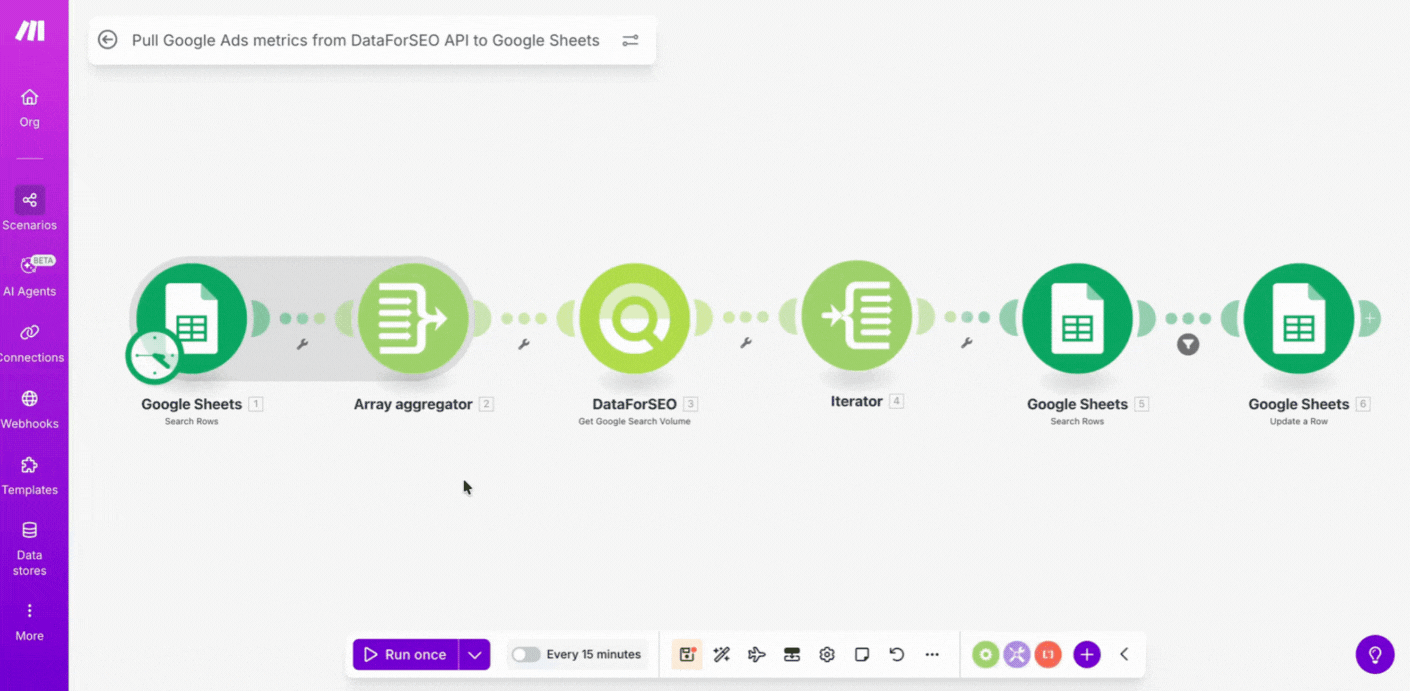1410x691 pixels.
Task: Collapse the toolbar with left chevron
Action: (1124, 655)
